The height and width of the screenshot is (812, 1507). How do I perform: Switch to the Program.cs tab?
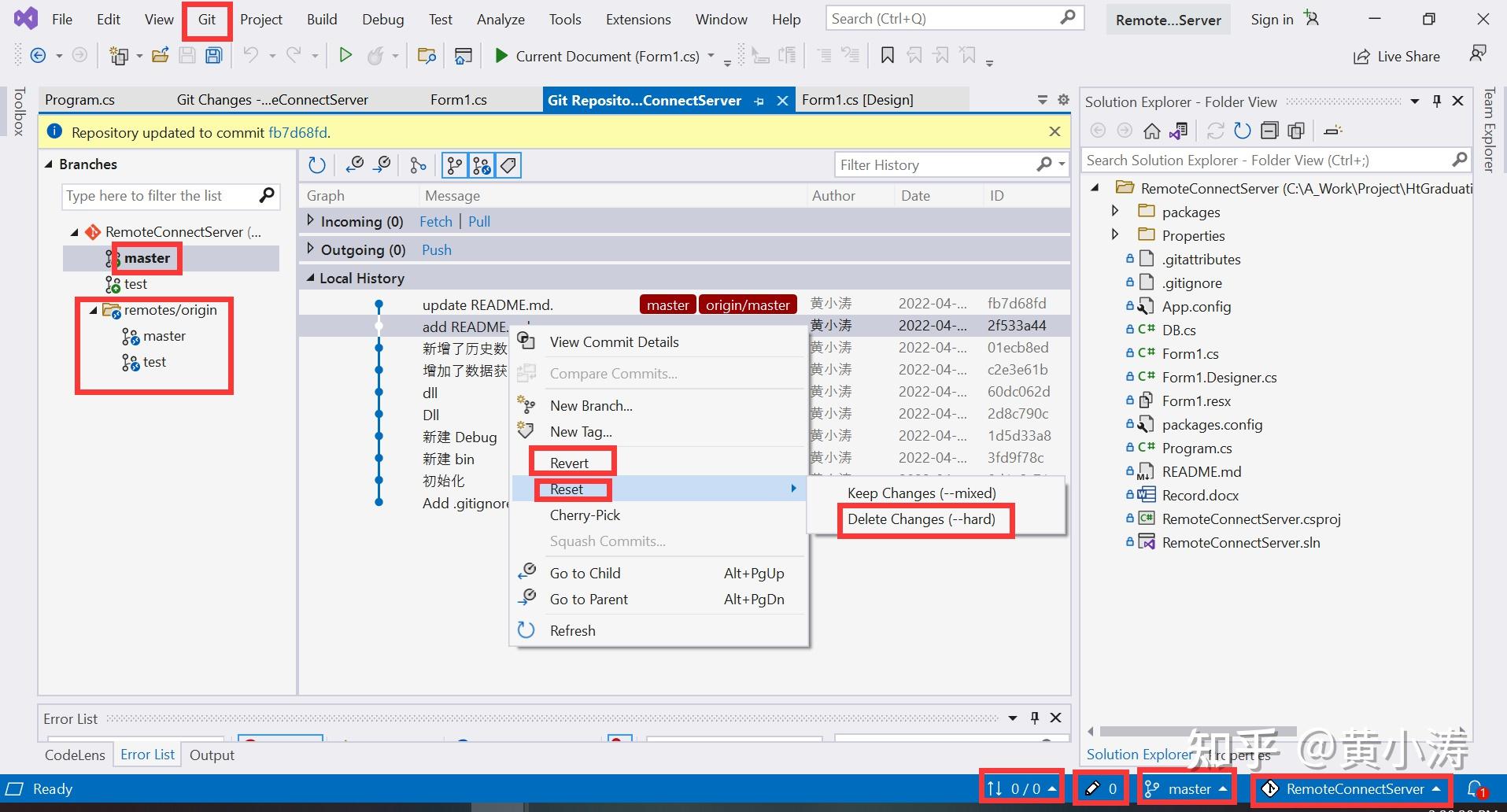pyautogui.click(x=79, y=100)
